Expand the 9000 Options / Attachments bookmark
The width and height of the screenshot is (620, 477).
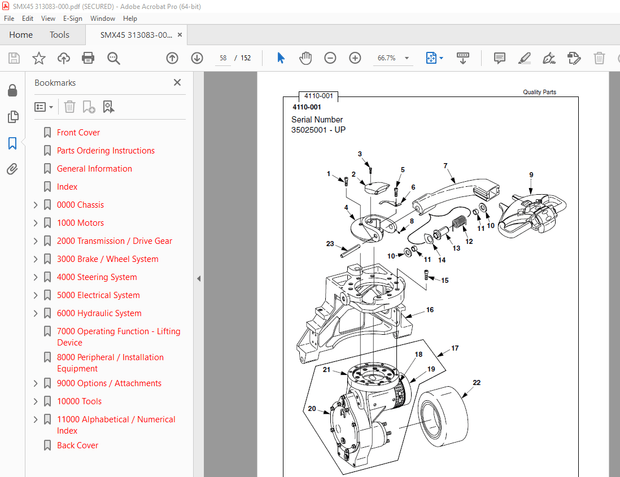coord(36,383)
